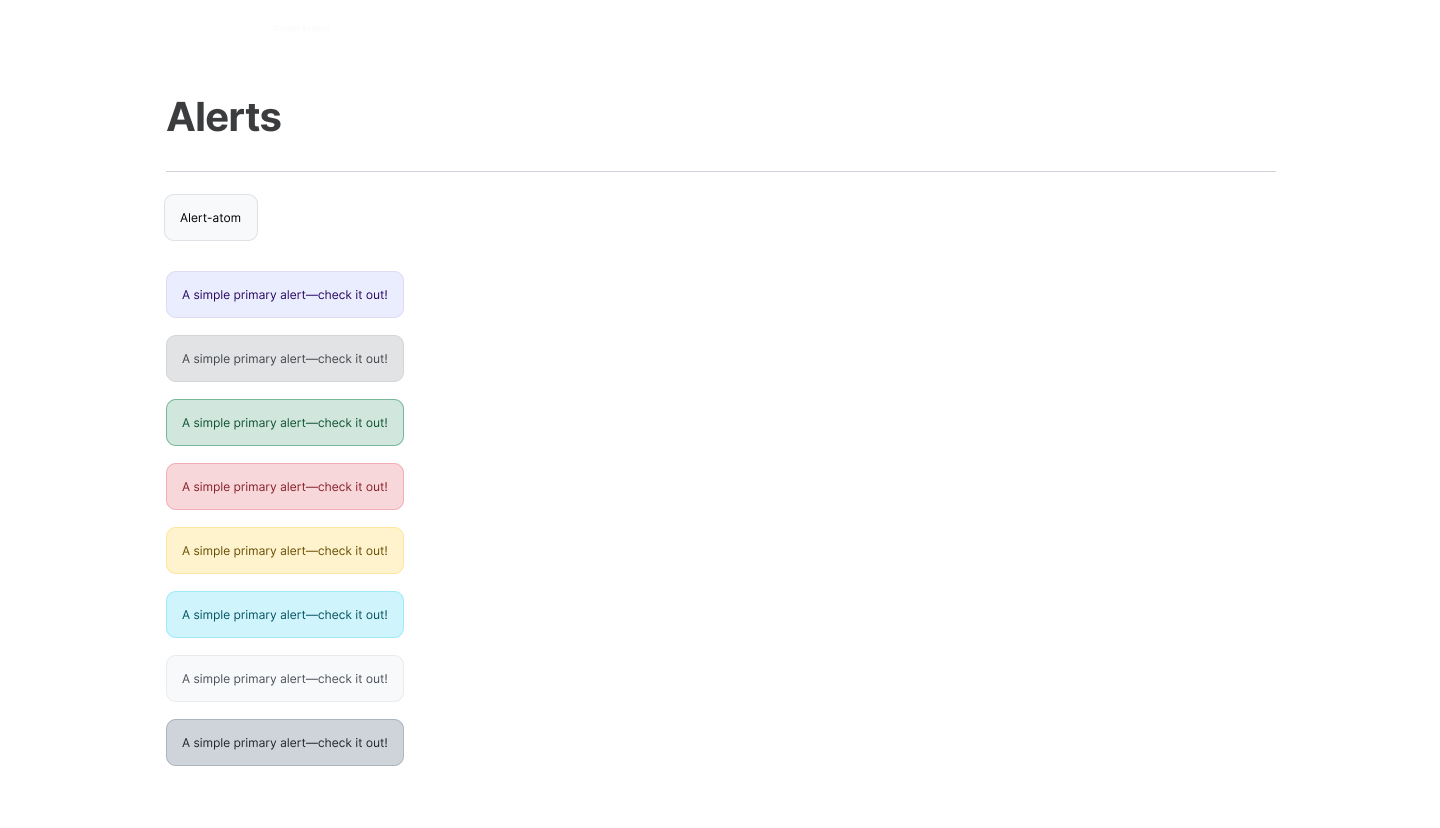Select the dark alert's message text
Screen dimensions: 1440x828
pos(285,742)
